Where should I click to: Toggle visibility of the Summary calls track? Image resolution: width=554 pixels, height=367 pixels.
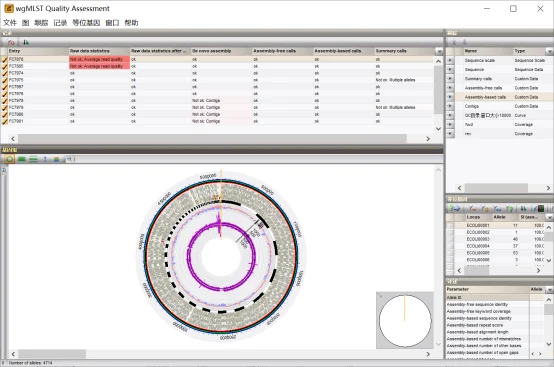[x=450, y=79]
